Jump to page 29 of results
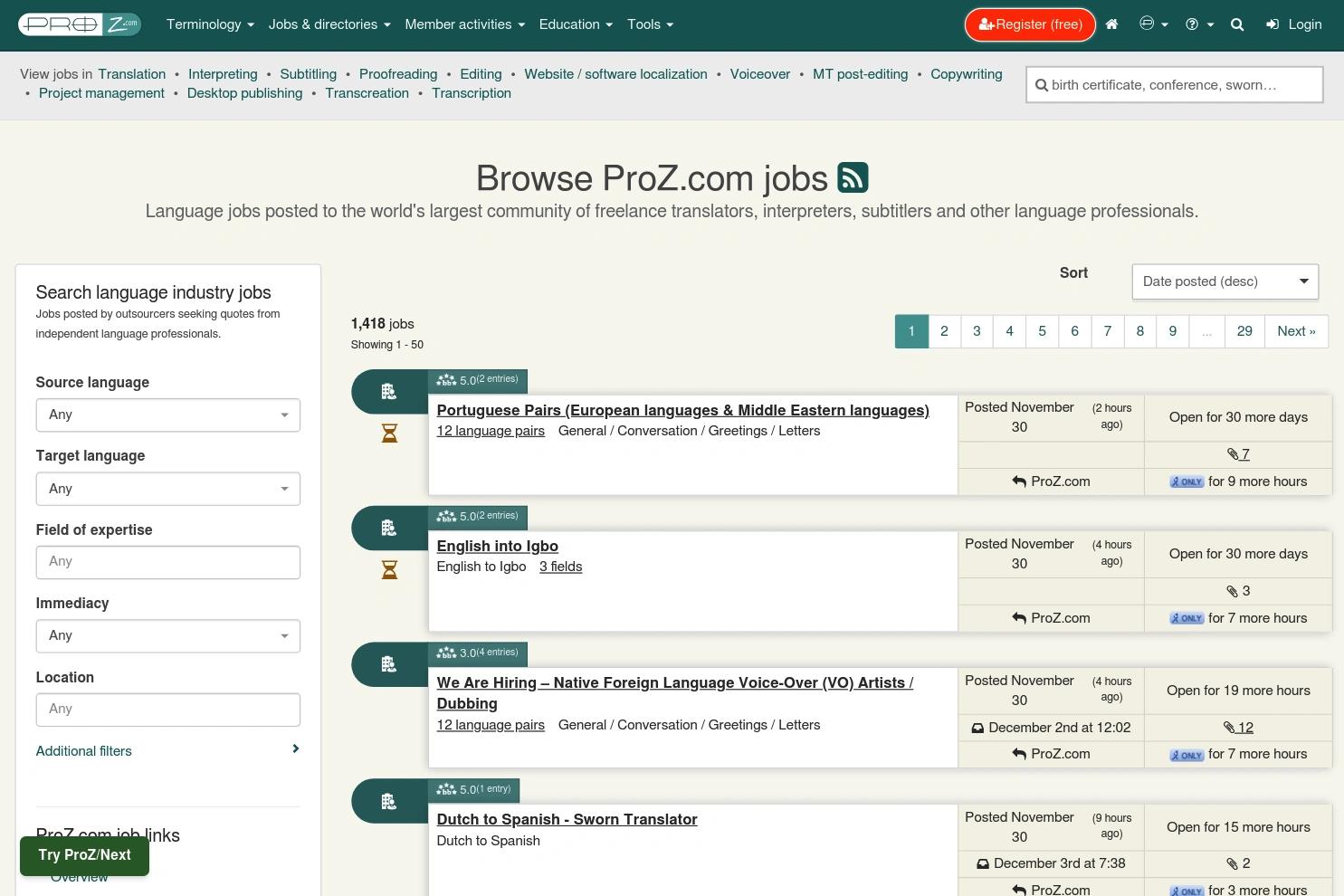This screenshot has width=1344, height=896. click(1244, 331)
